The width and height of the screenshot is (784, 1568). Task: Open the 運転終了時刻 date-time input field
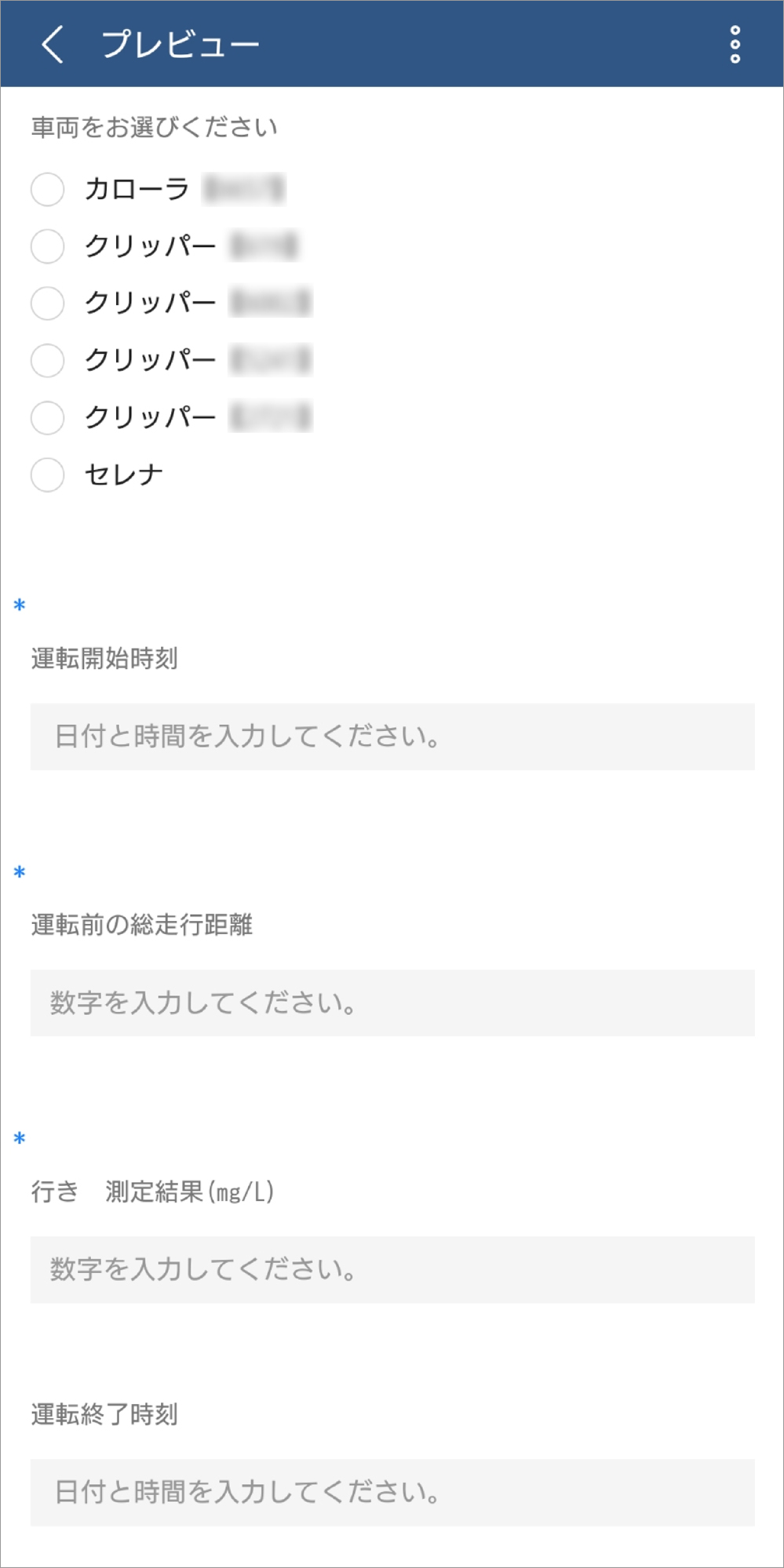[392, 1492]
